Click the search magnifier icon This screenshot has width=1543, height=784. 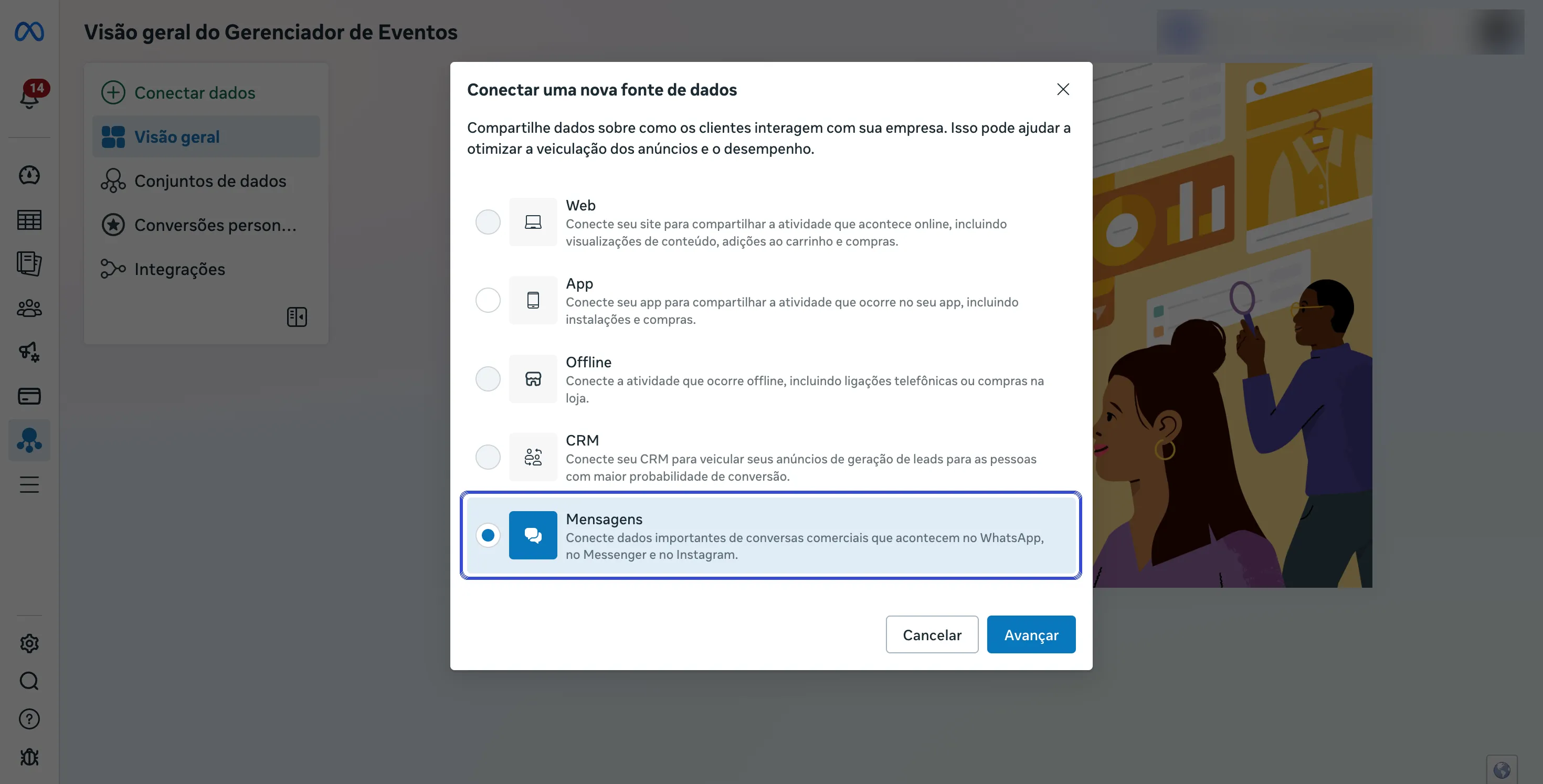click(29, 681)
